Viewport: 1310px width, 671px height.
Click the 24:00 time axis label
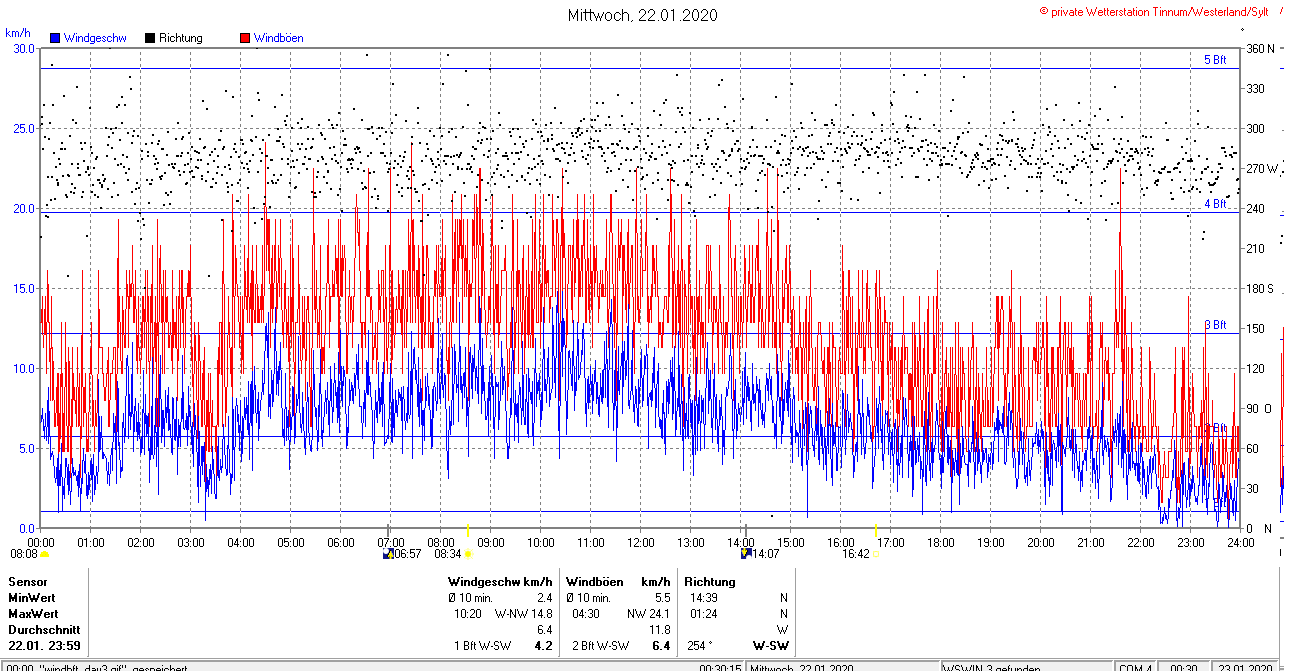pos(1240,542)
